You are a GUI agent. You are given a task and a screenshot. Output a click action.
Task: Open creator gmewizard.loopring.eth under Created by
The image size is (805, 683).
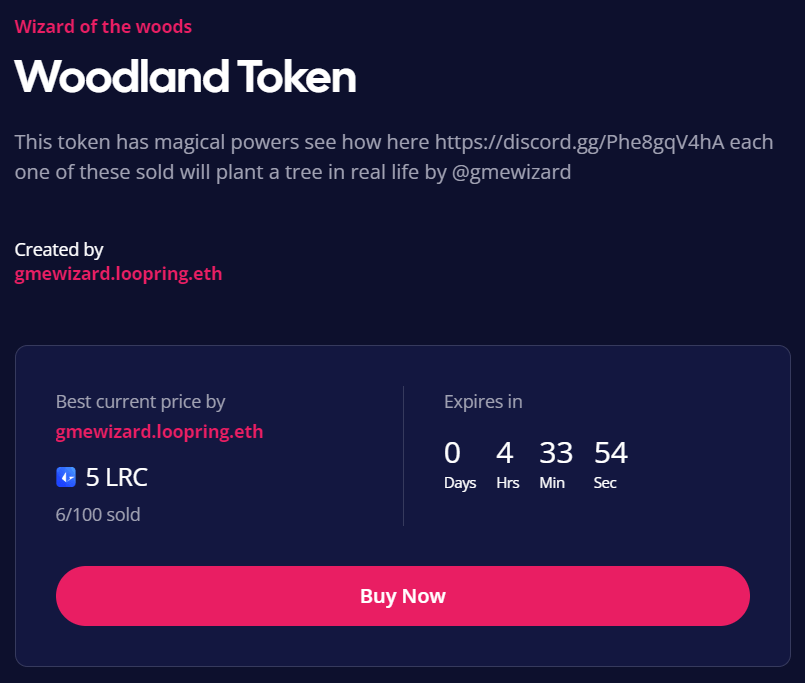118,273
